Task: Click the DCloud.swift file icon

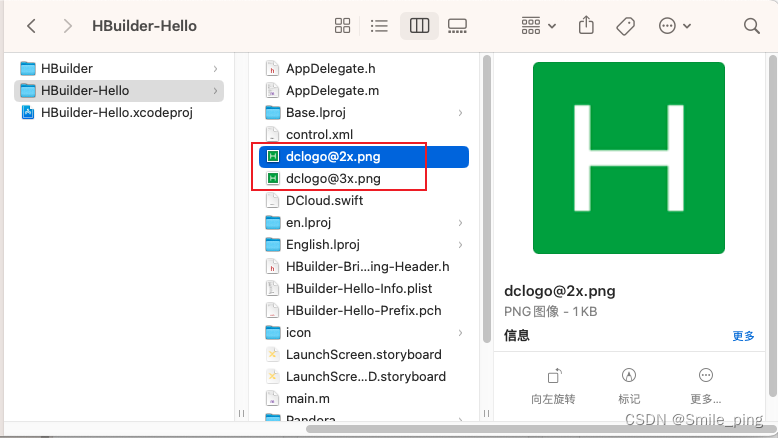Action: point(272,200)
